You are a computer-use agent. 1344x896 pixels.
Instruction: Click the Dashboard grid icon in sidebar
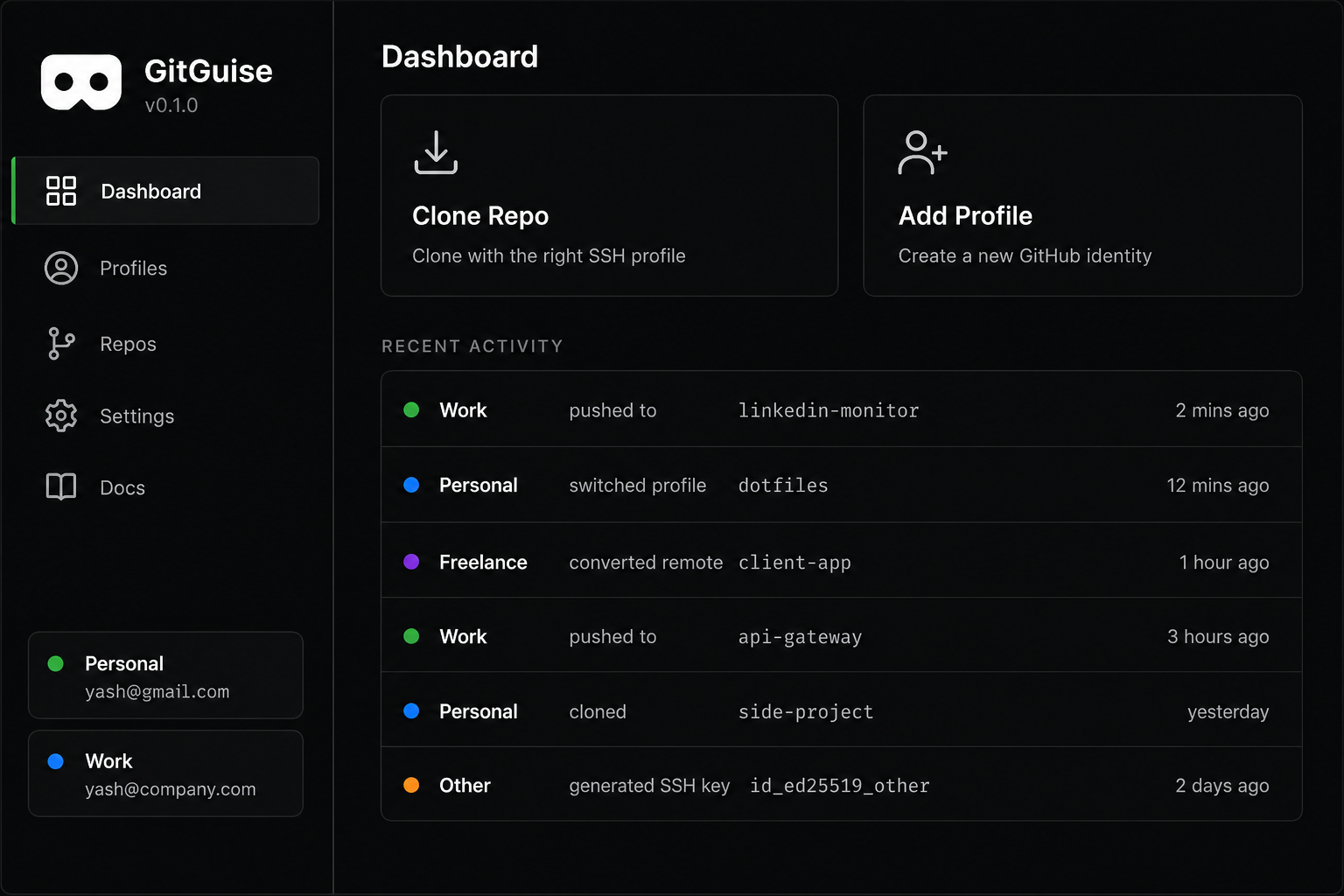tap(61, 191)
